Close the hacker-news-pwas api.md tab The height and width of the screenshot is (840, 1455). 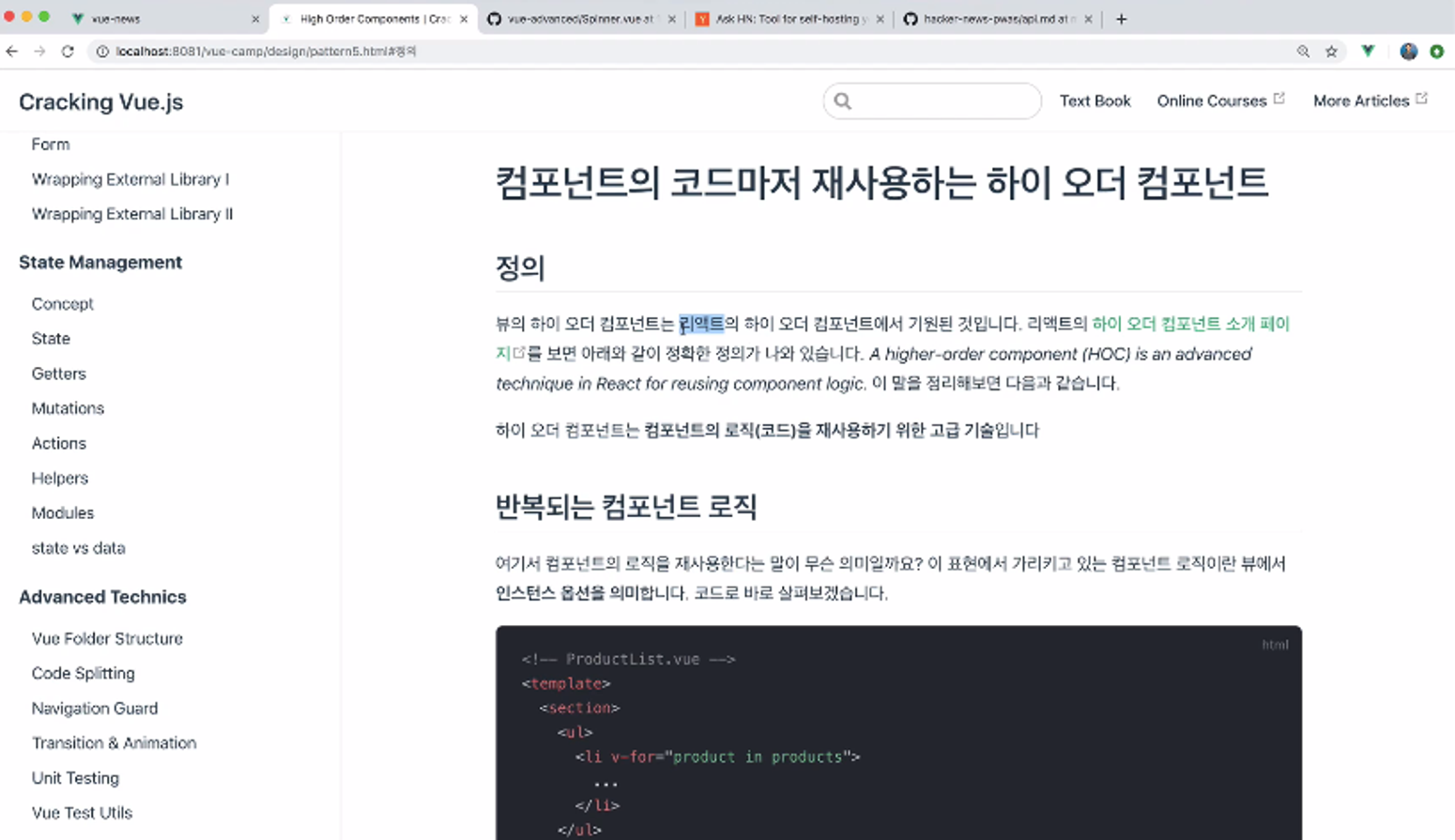pos(1088,19)
